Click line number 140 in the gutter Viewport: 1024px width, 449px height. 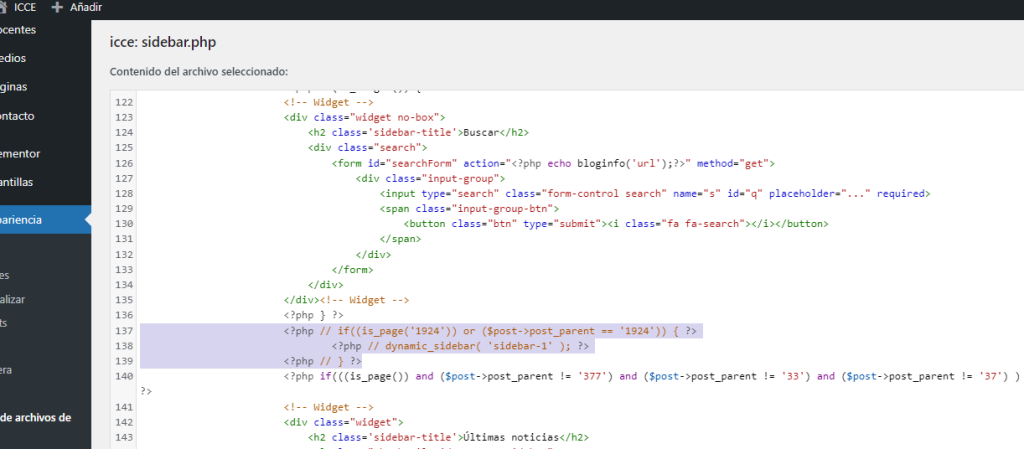[124, 376]
